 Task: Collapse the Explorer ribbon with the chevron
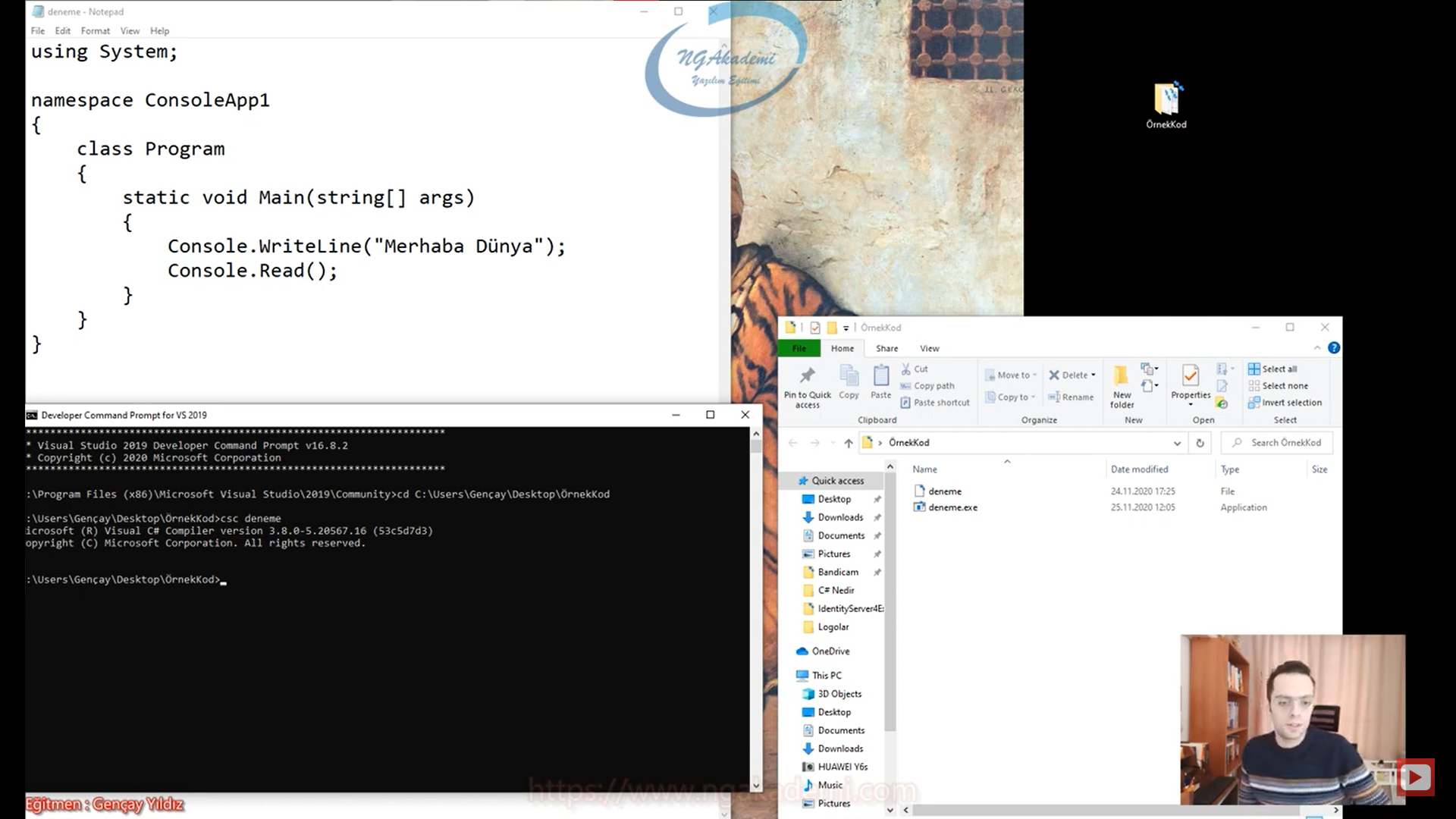(1316, 347)
